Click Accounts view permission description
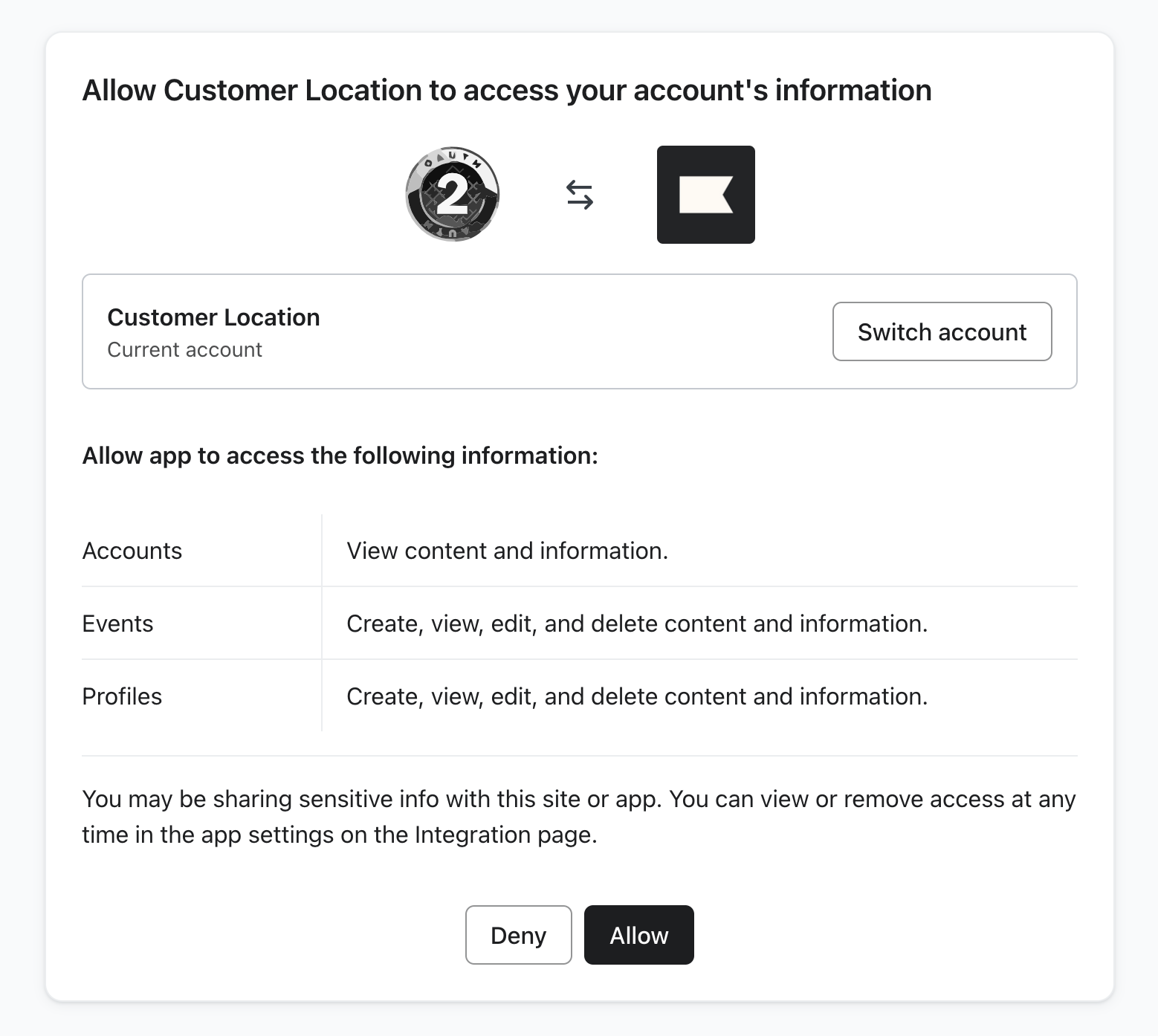 [506, 550]
